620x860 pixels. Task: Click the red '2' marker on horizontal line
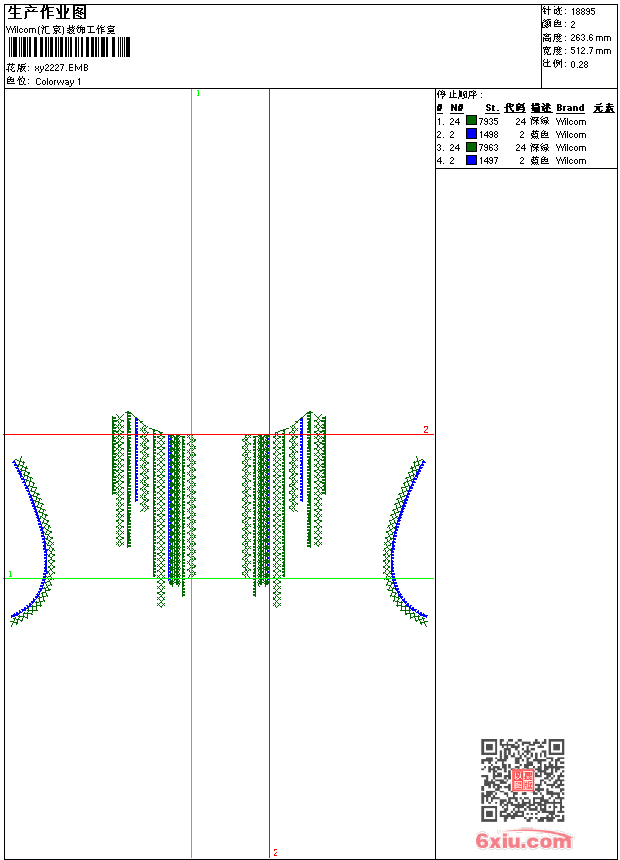(x=425, y=430)
